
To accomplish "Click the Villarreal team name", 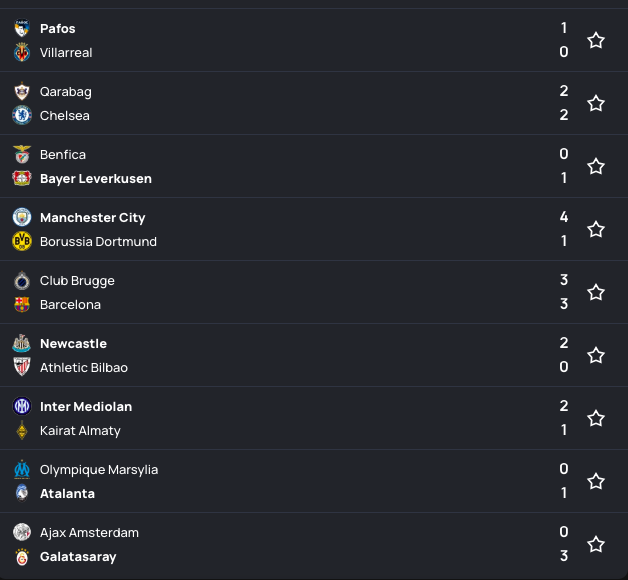I will point(66,53).
